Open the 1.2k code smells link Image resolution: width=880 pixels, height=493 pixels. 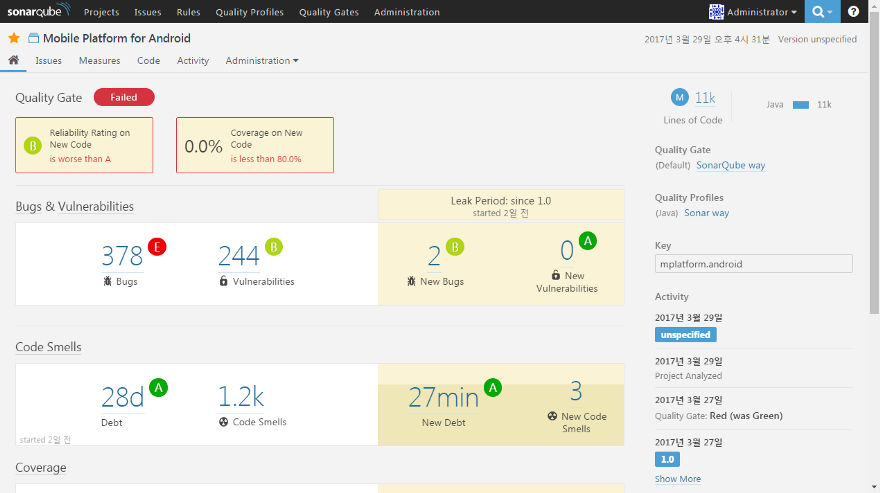241,397
